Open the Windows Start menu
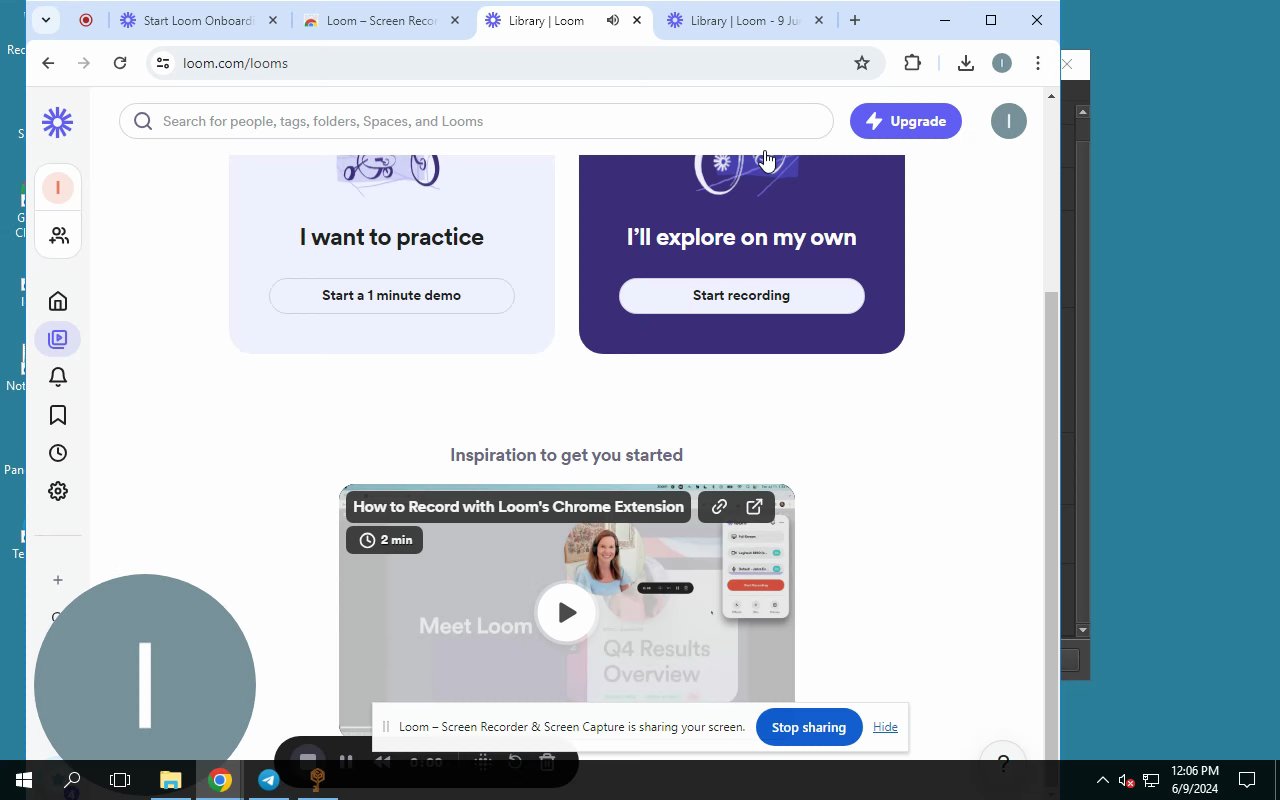Viewport: 1280px width, 800px height. point(24,780)
